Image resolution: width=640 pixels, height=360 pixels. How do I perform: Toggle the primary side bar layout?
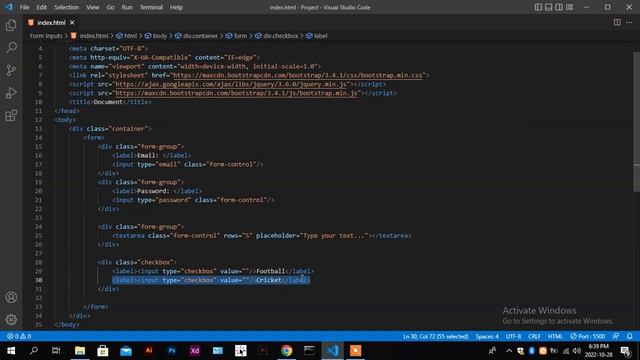538,7
